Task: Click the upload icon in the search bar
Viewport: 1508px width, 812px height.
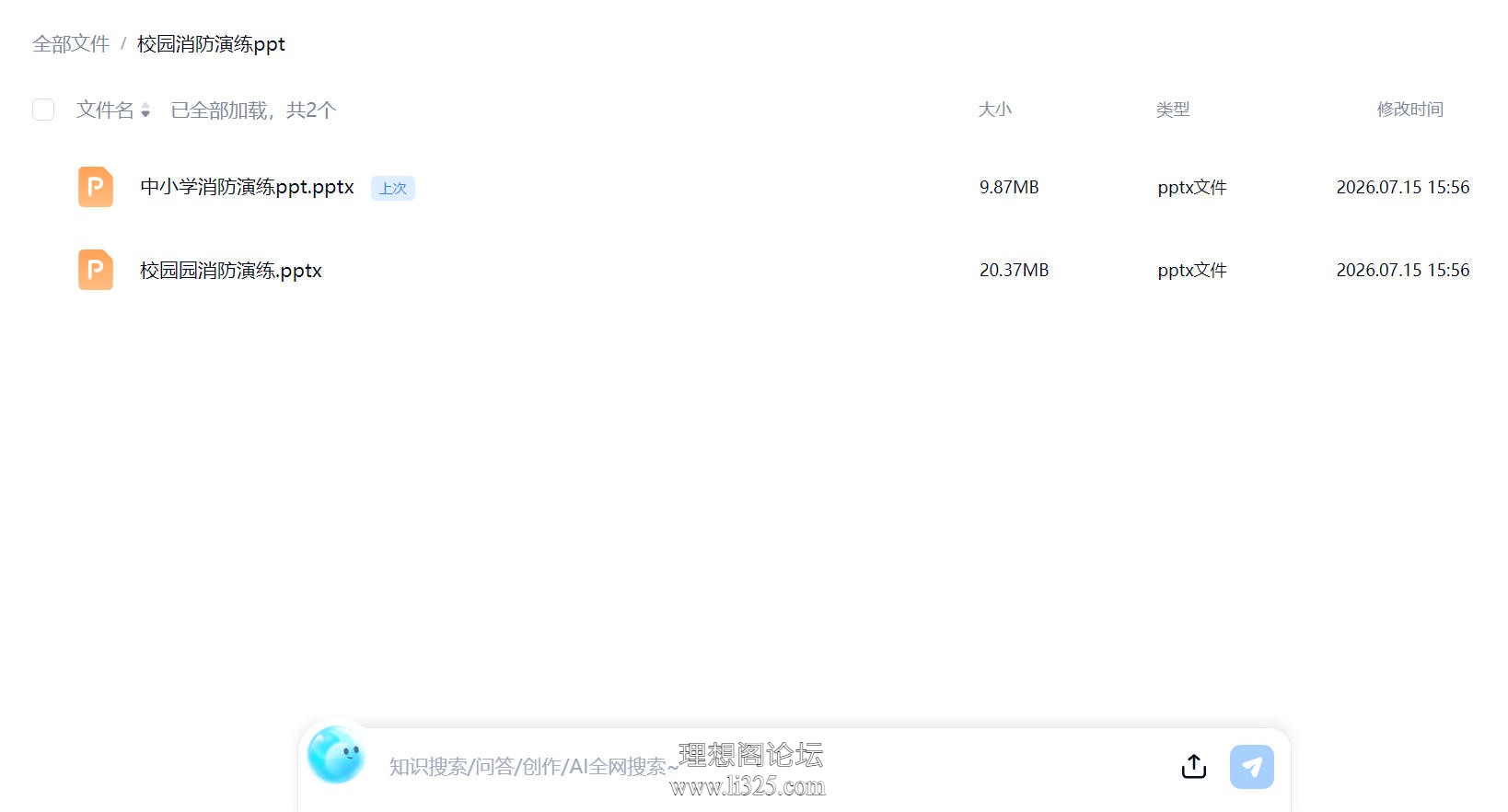Action: coord(1194,766)
